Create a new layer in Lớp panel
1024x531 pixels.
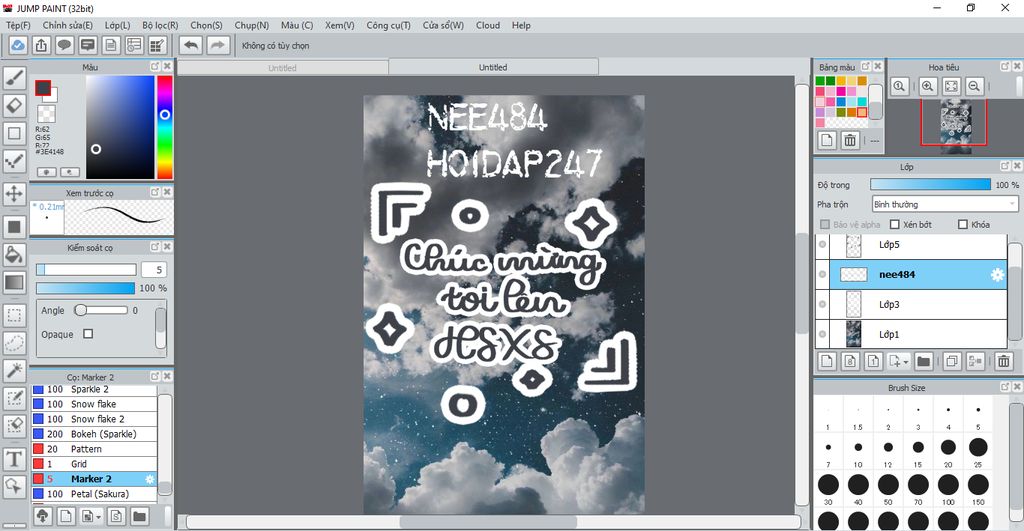[827, 361]
